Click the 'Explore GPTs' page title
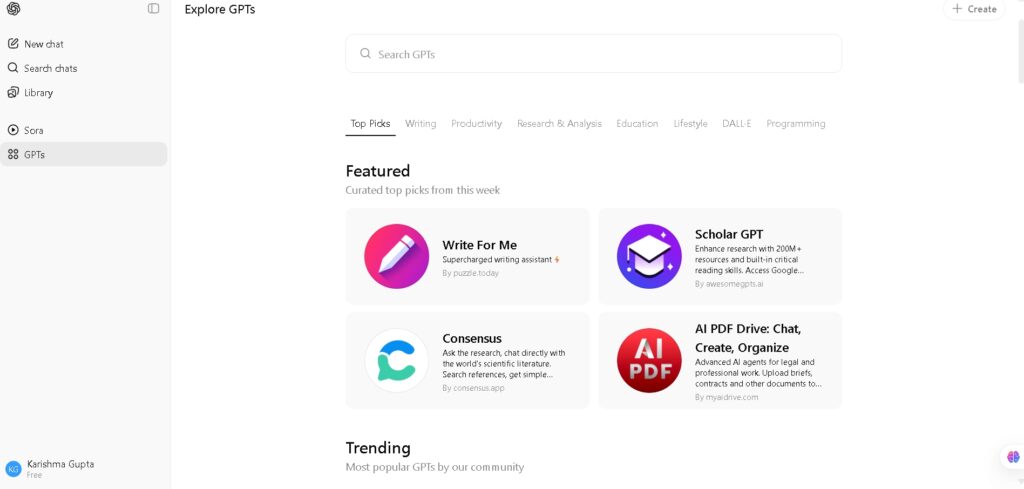The height and width of the screenshot is (489, 1024). (220, 9)
